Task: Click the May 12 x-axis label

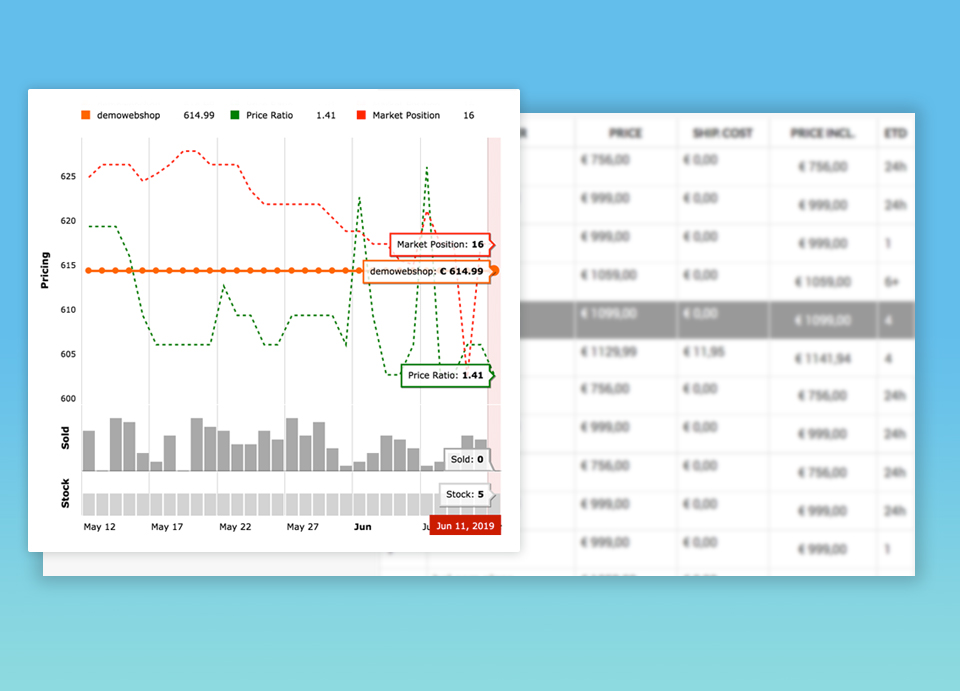Action: 98,526
